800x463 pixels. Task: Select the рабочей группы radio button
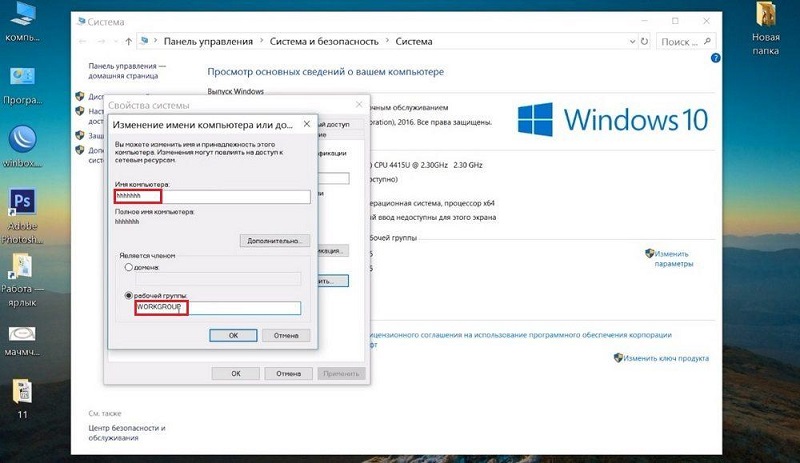[x=127, y=295]
